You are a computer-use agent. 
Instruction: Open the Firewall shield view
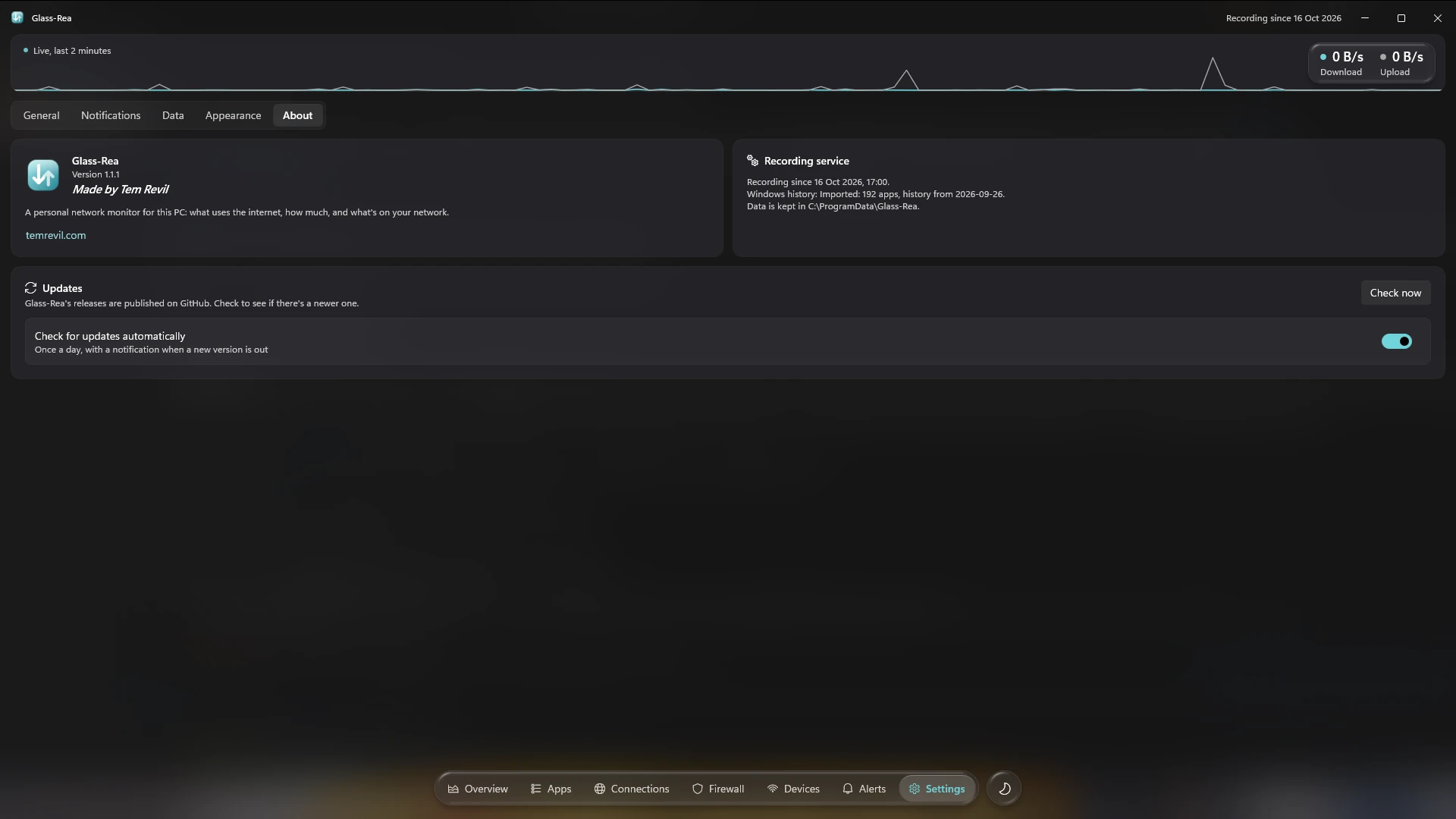point(718,789)
